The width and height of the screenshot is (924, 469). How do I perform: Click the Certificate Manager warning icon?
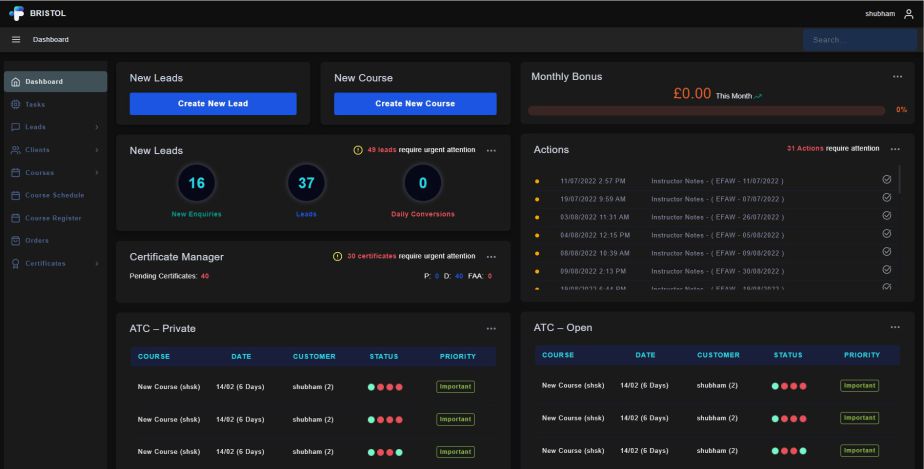pyautogui.click(x=338, y=256)
